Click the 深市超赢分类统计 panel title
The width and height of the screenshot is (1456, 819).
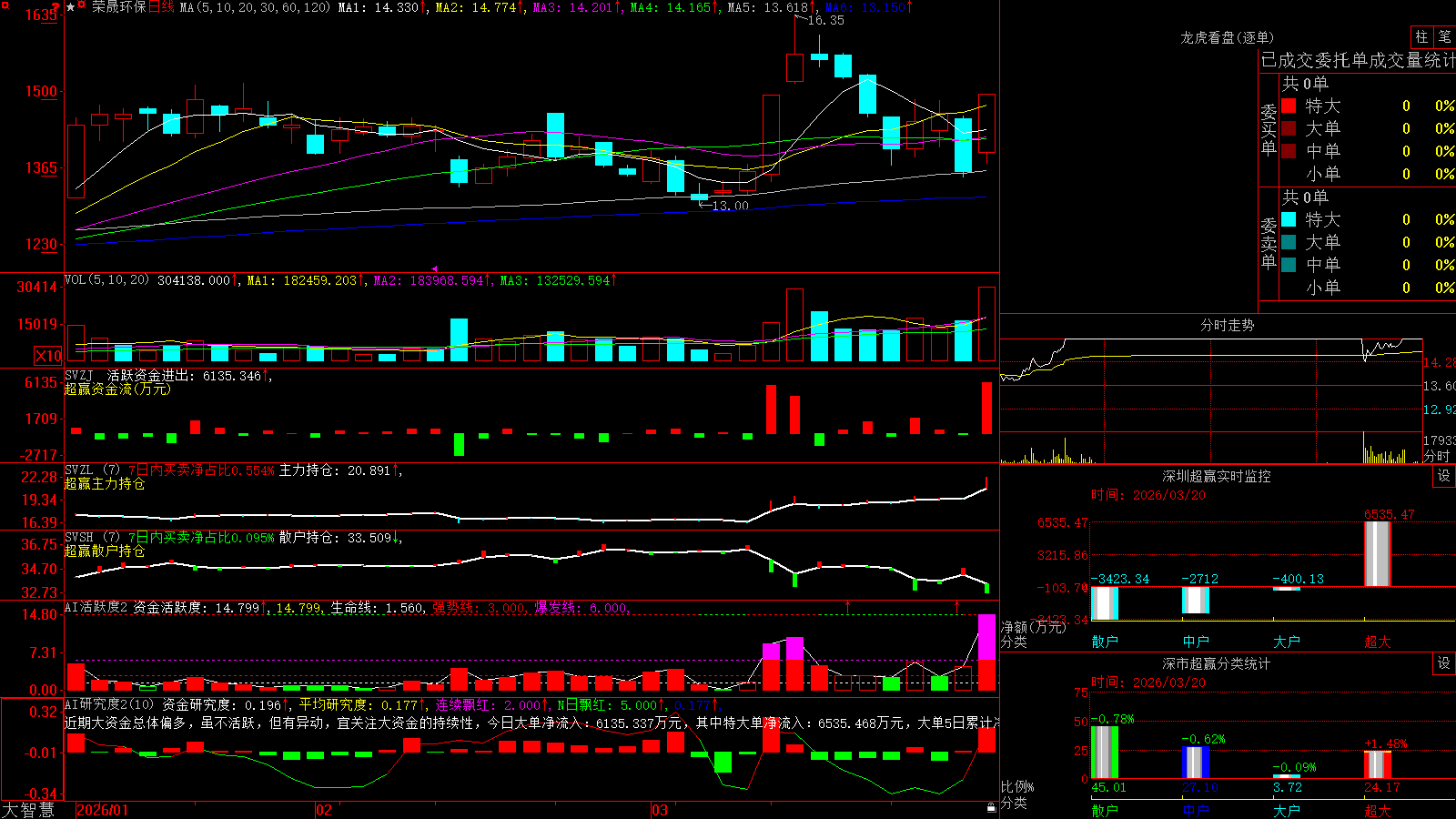pos(1217,663)
